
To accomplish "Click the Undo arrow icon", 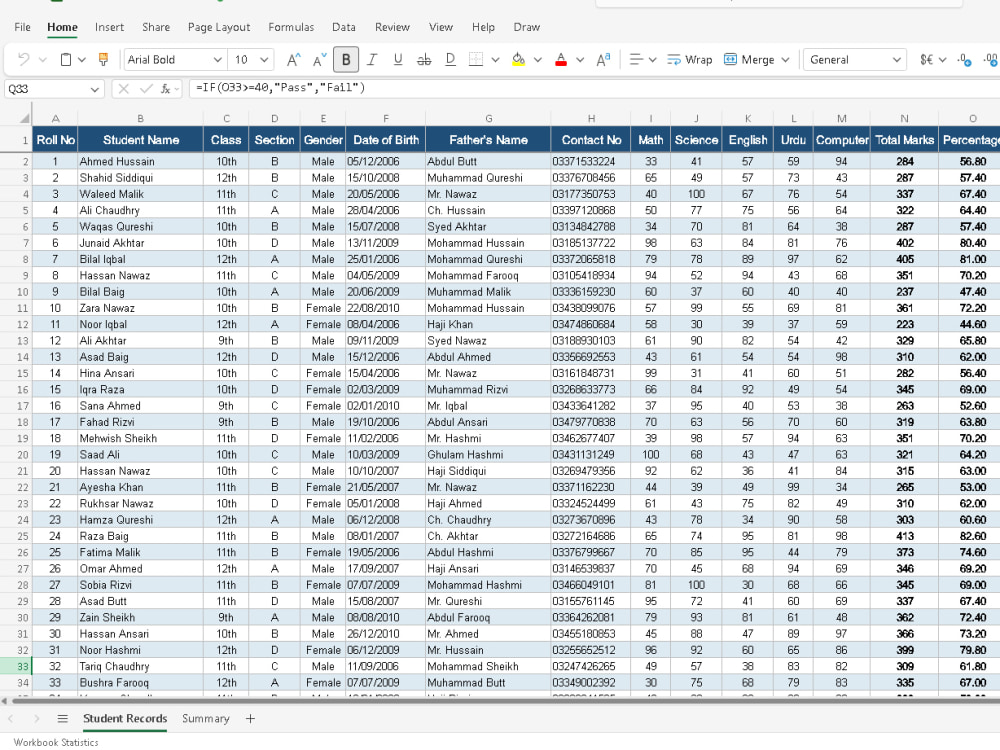I will (x=24, y=59).
